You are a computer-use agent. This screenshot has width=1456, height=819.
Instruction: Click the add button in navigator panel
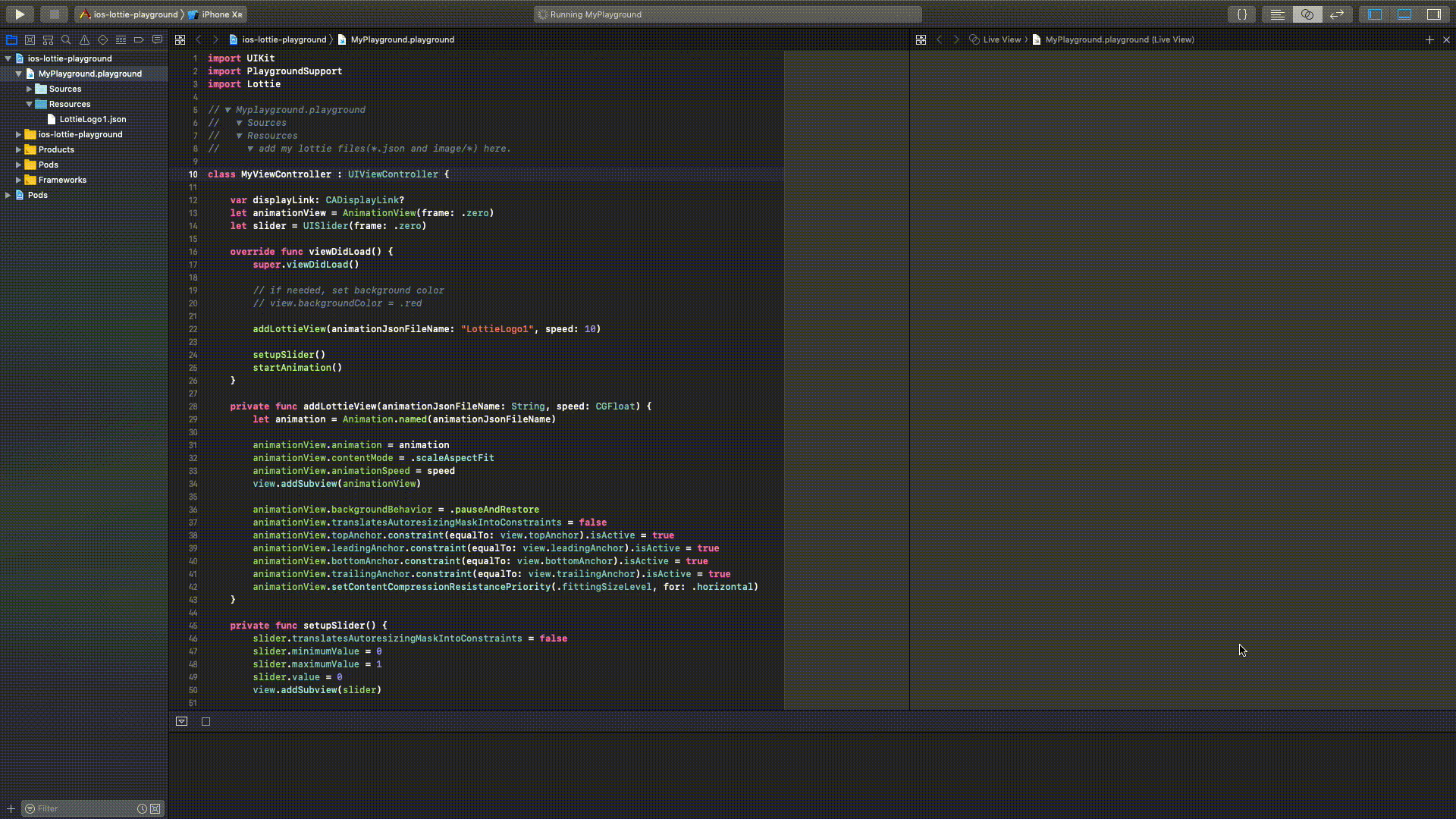point(11,808)
